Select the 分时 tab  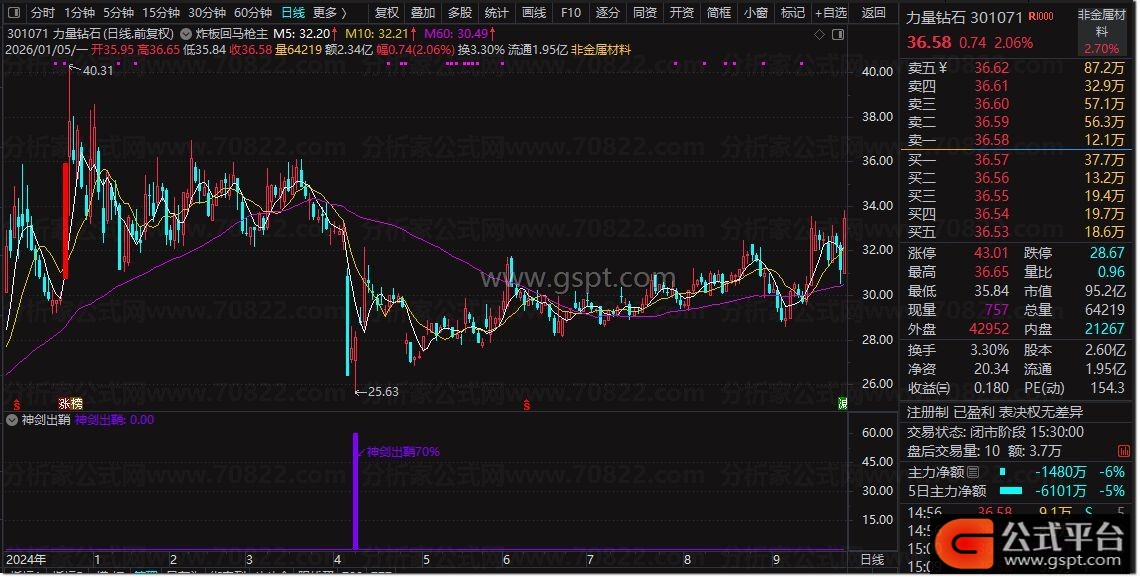42,13
